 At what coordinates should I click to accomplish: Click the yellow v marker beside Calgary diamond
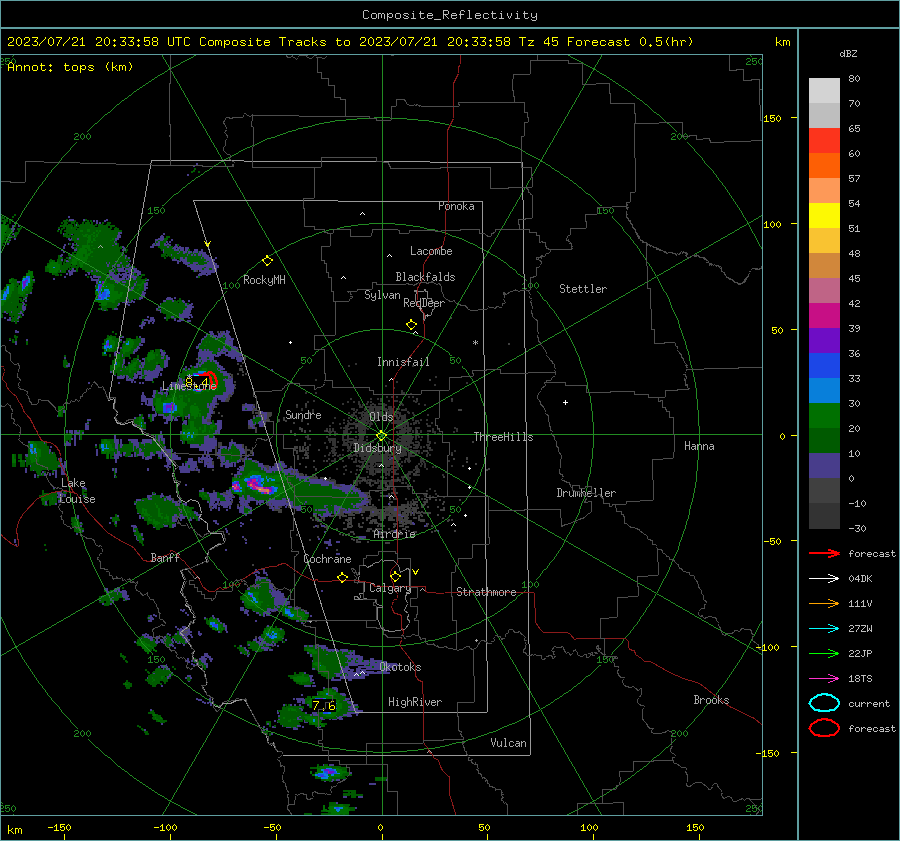click(416, 572)
